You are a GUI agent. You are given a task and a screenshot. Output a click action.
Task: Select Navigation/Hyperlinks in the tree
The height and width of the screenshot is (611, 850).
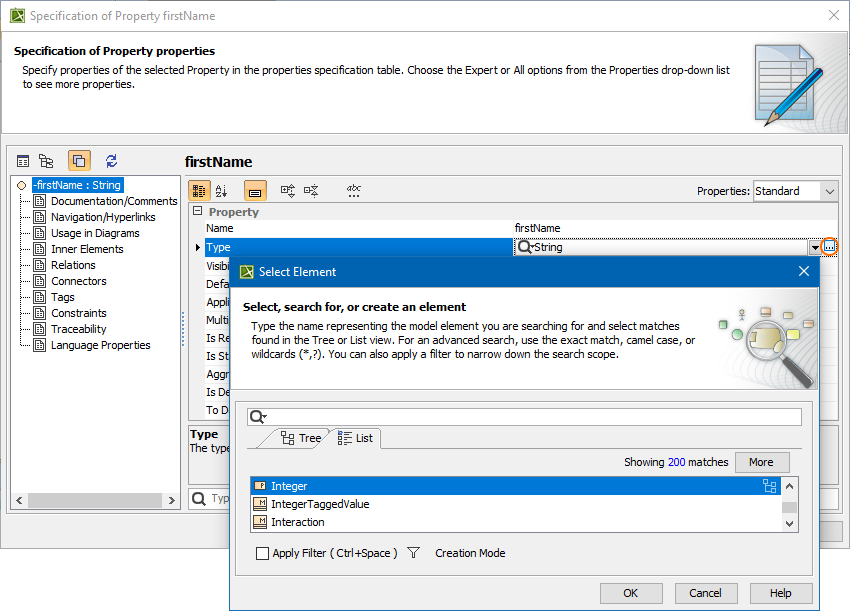[103, 217]
